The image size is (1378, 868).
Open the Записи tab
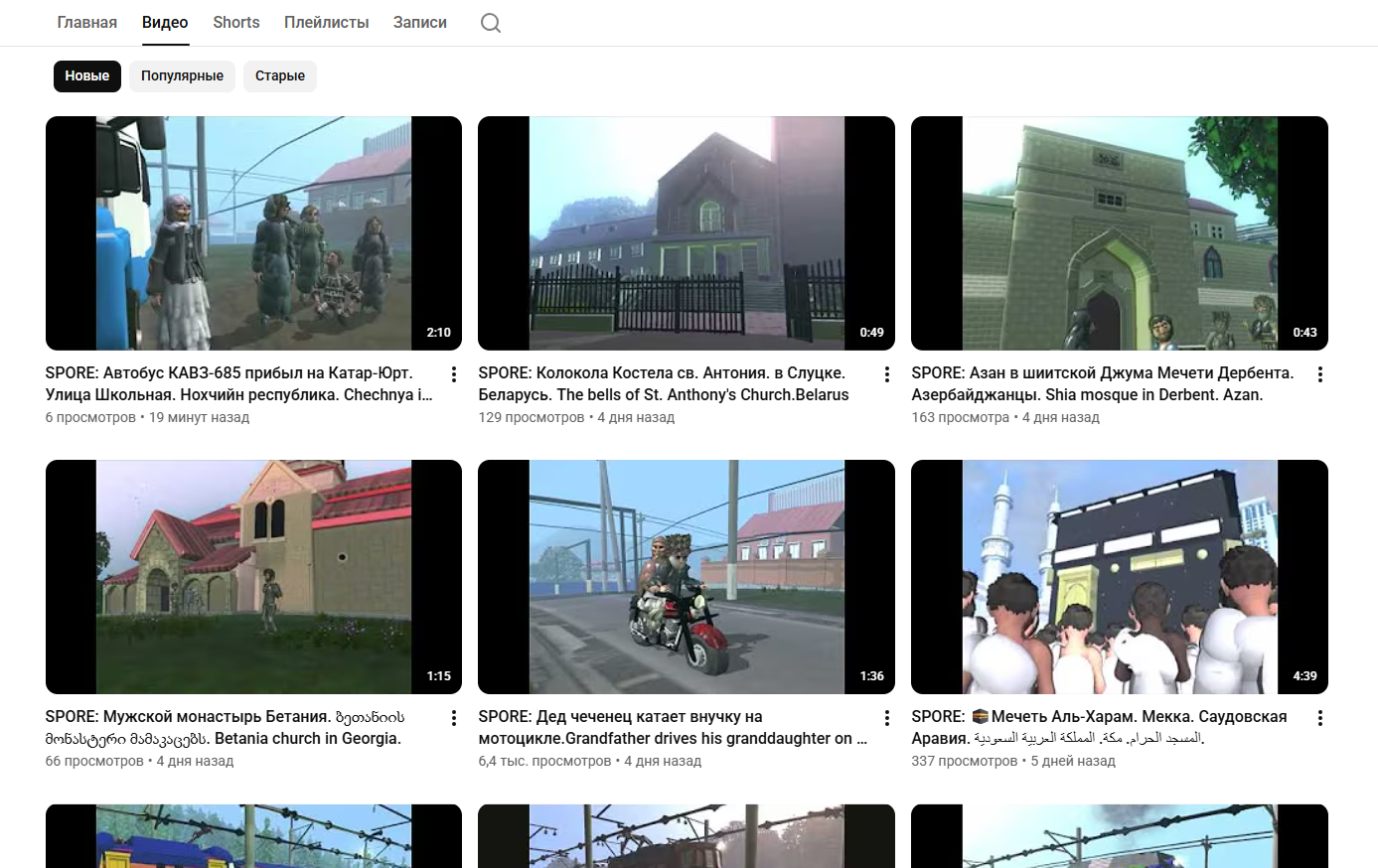point(420,22)
